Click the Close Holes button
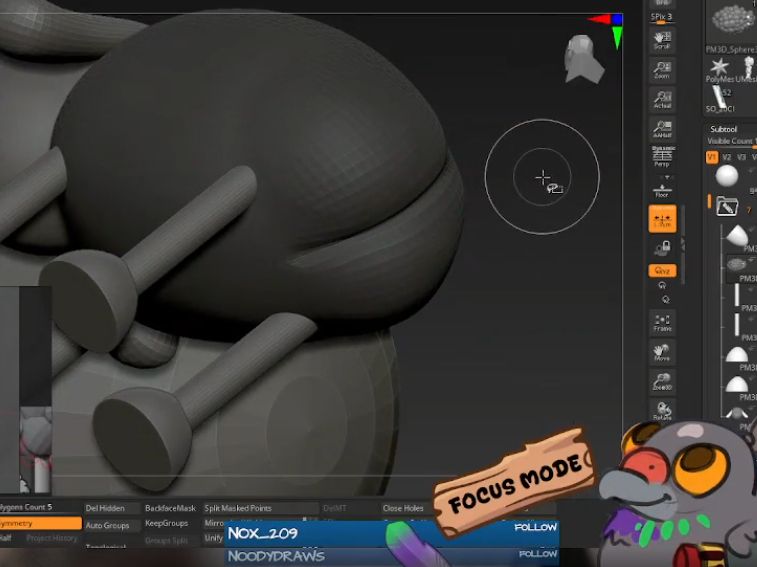The height and width of the screenshot is (567, 757). pos(403,508)
